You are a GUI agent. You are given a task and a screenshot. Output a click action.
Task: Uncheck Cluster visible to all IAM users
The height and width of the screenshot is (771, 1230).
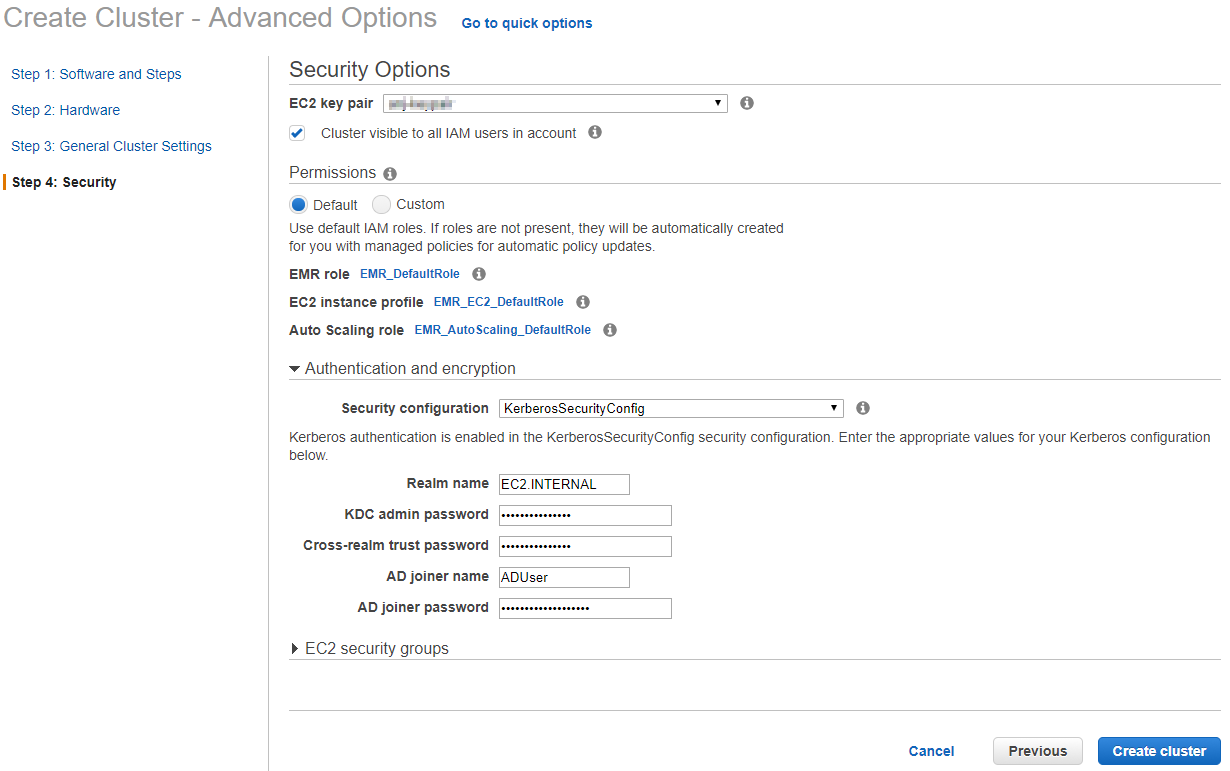point(297,133)
